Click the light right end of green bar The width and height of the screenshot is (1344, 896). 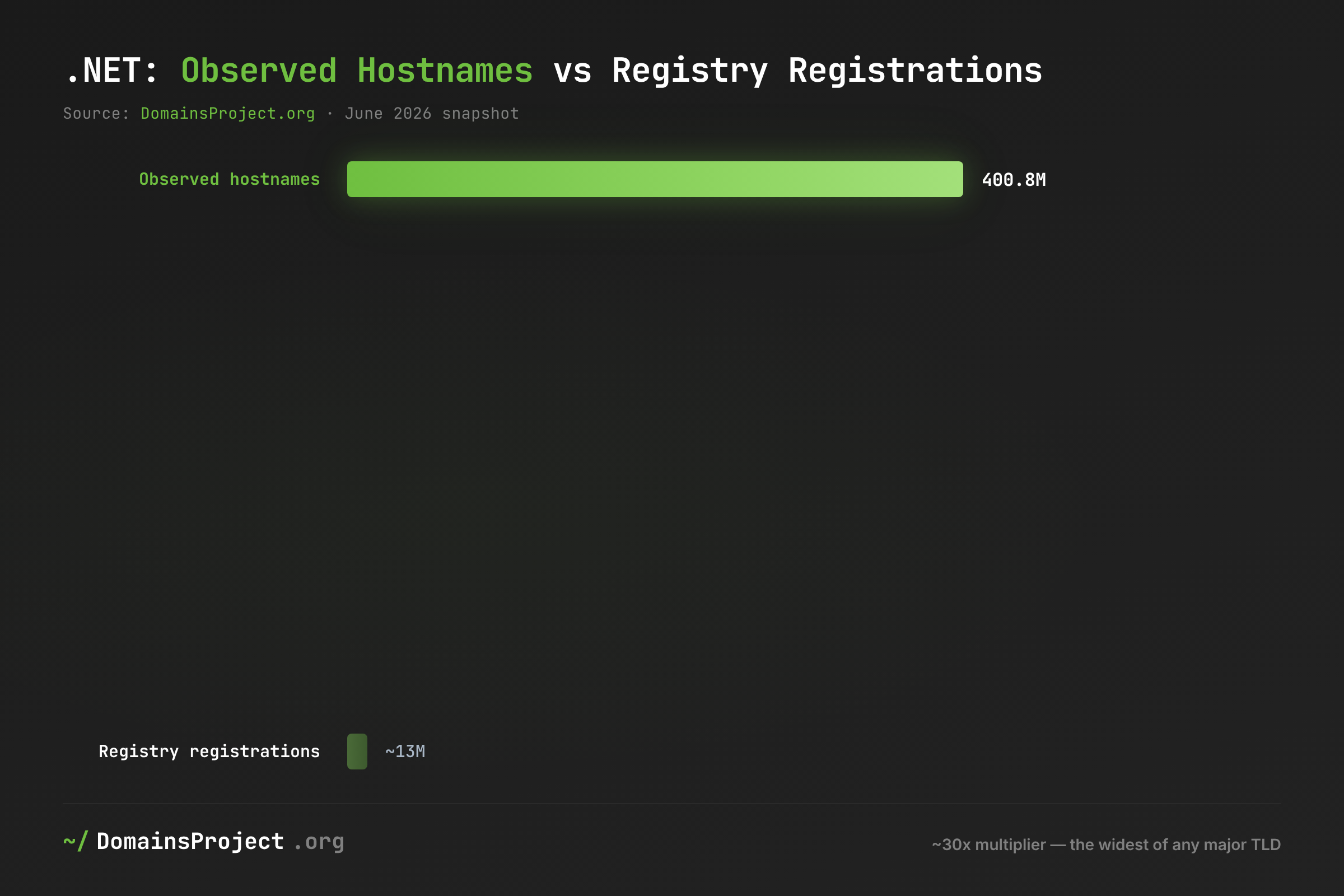[x=943, y=179]
